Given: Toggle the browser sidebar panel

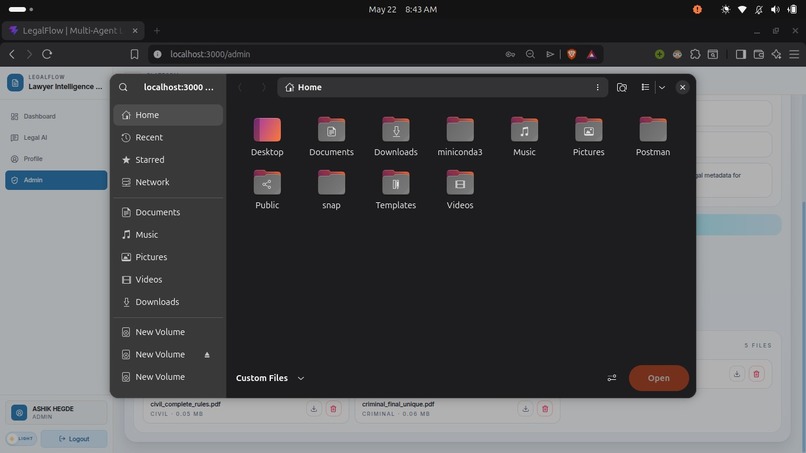Looking at the screenshot, I should 740,54.
